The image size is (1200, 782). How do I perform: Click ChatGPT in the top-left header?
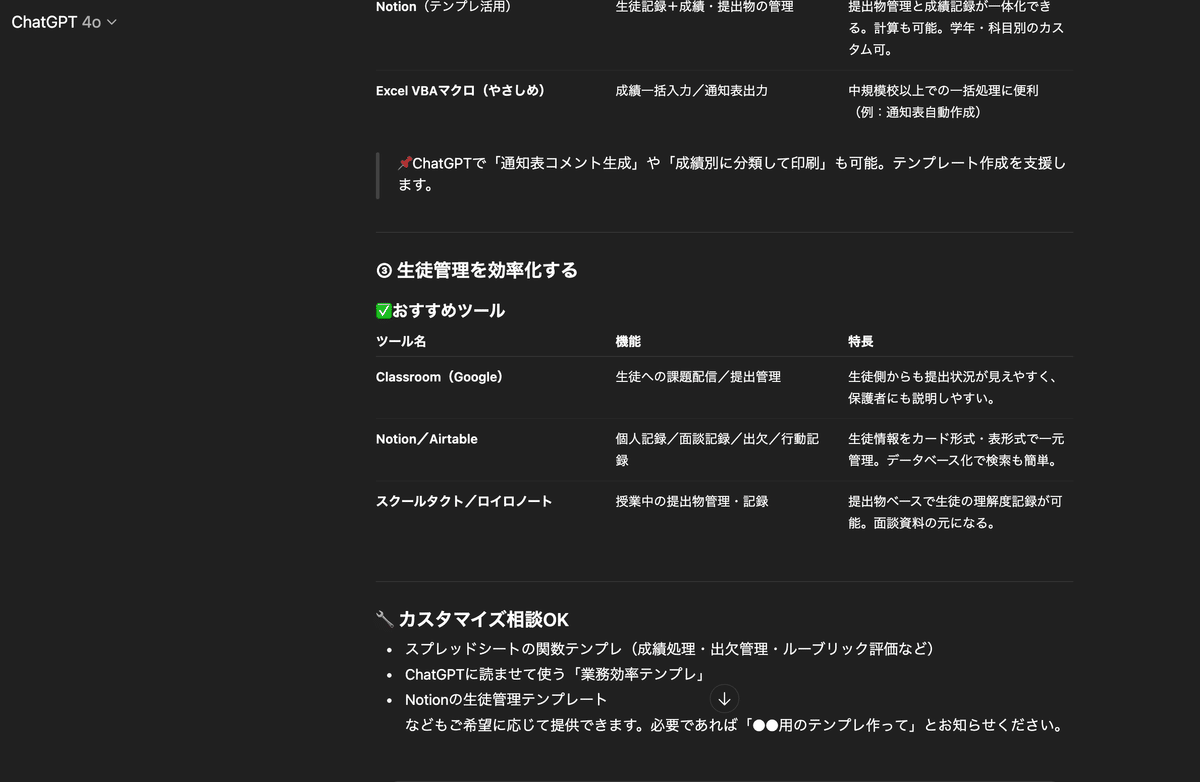pyautogui.click(x=47, y=21)
